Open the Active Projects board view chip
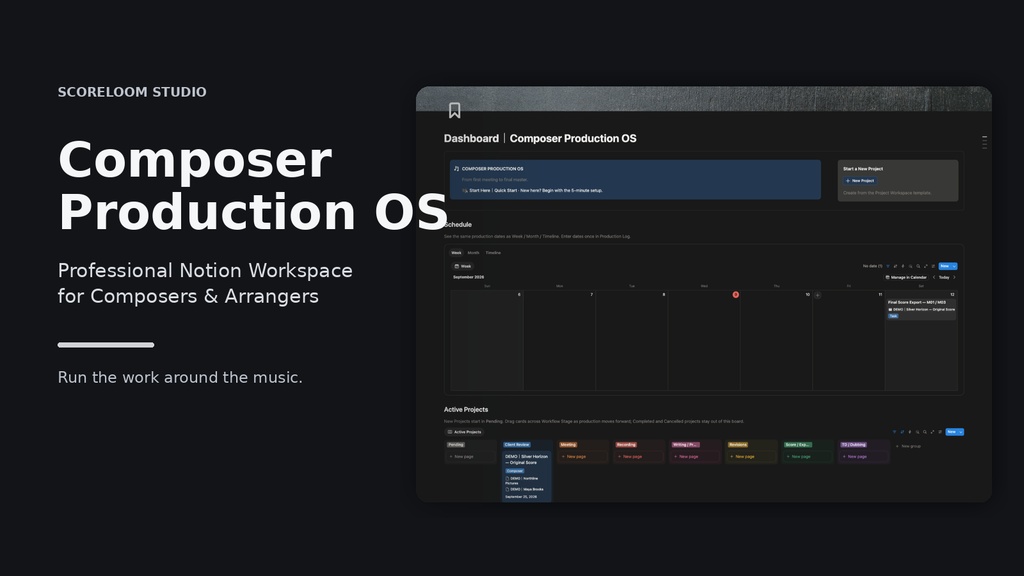Screen dimensions: 1024x576 point(464,432)
